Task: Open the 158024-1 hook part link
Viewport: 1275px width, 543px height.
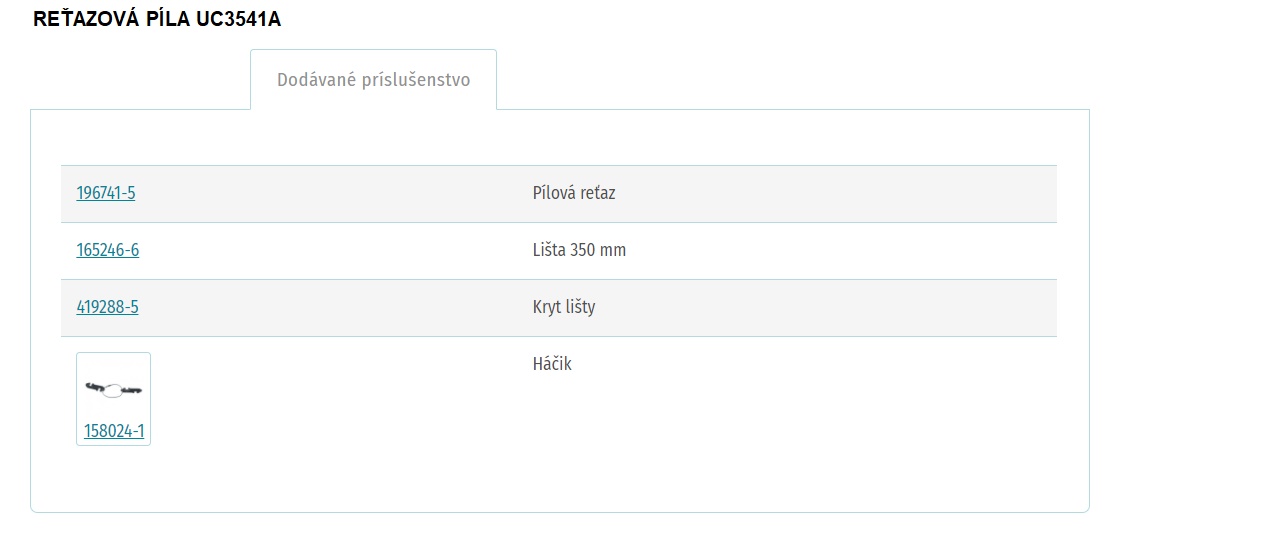Action: 114,431
